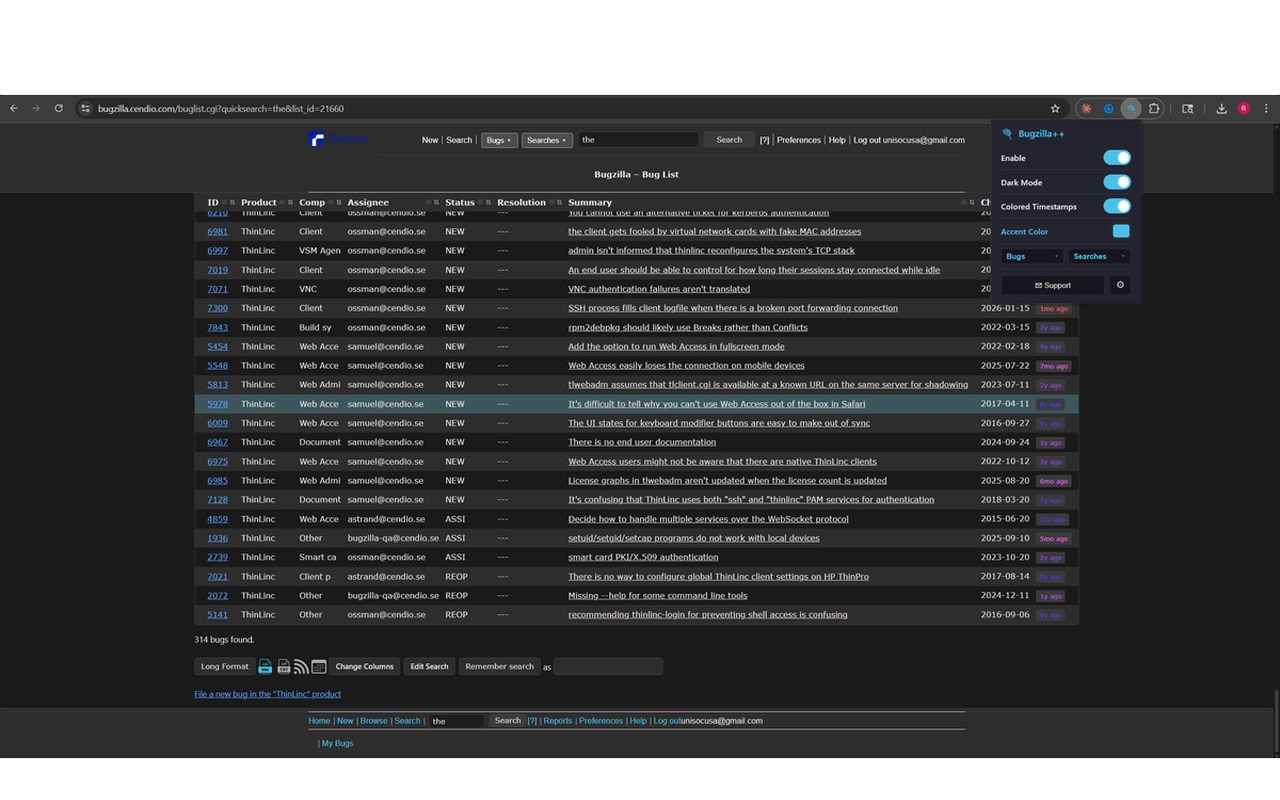Open the Bugzilla++ settings gear icon
Viewport: 1280px width, 800px height.
[1120, 285]
